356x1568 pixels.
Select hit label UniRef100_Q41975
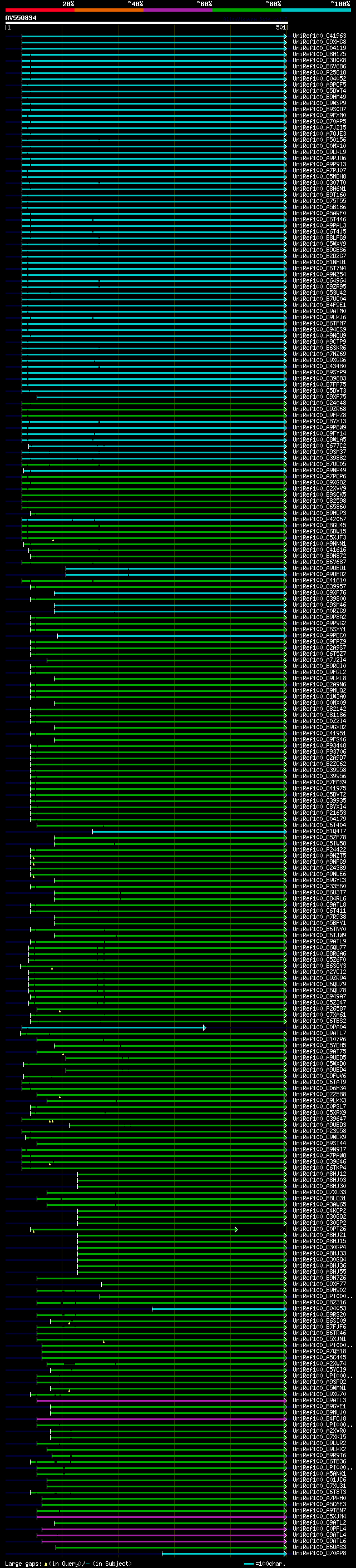pyautogui.click(x=319, y=788)
